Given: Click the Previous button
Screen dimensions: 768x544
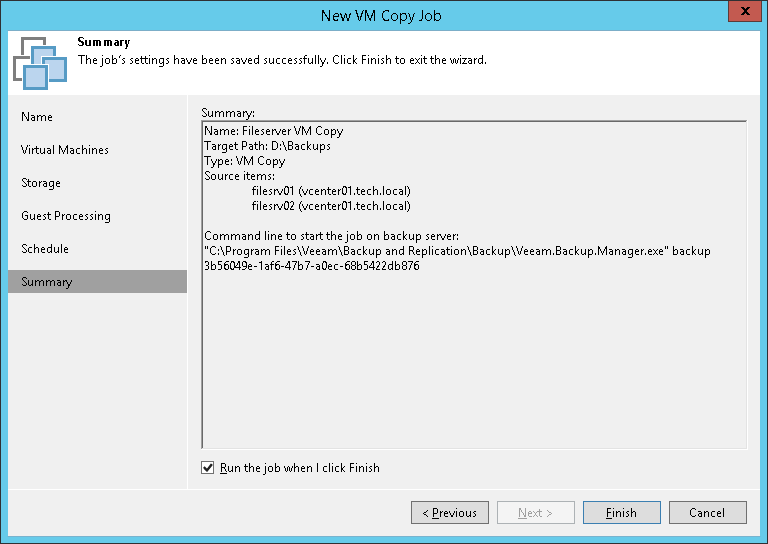Looking at the screenshot, I should coord(450,513).
